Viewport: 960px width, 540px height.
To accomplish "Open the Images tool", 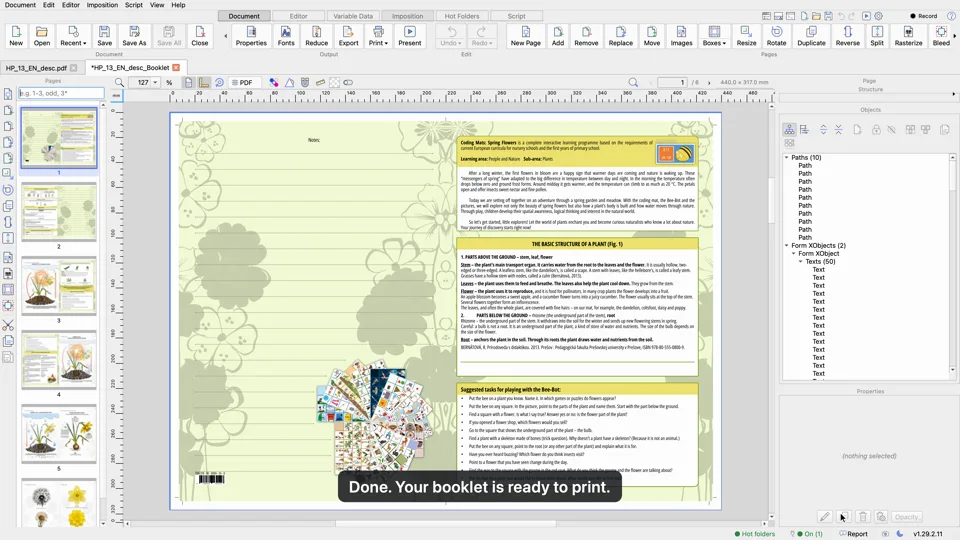I will point(681,36).
